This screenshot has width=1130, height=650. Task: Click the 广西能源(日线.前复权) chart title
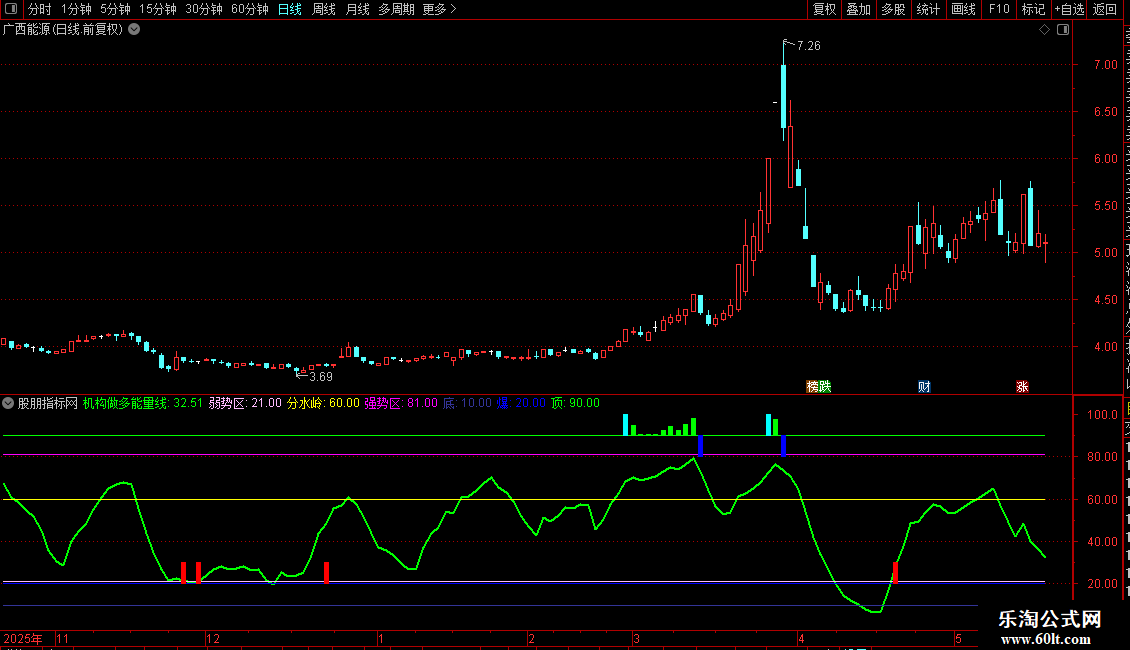click(63, 30)
